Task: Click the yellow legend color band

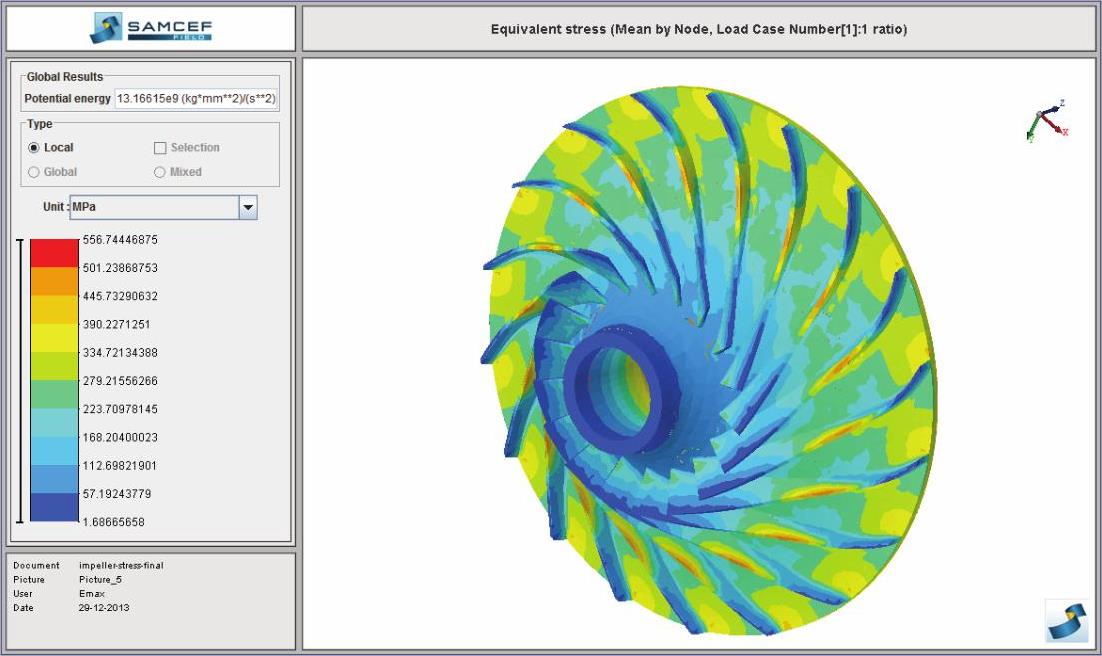Action: [x=54, y=338]
